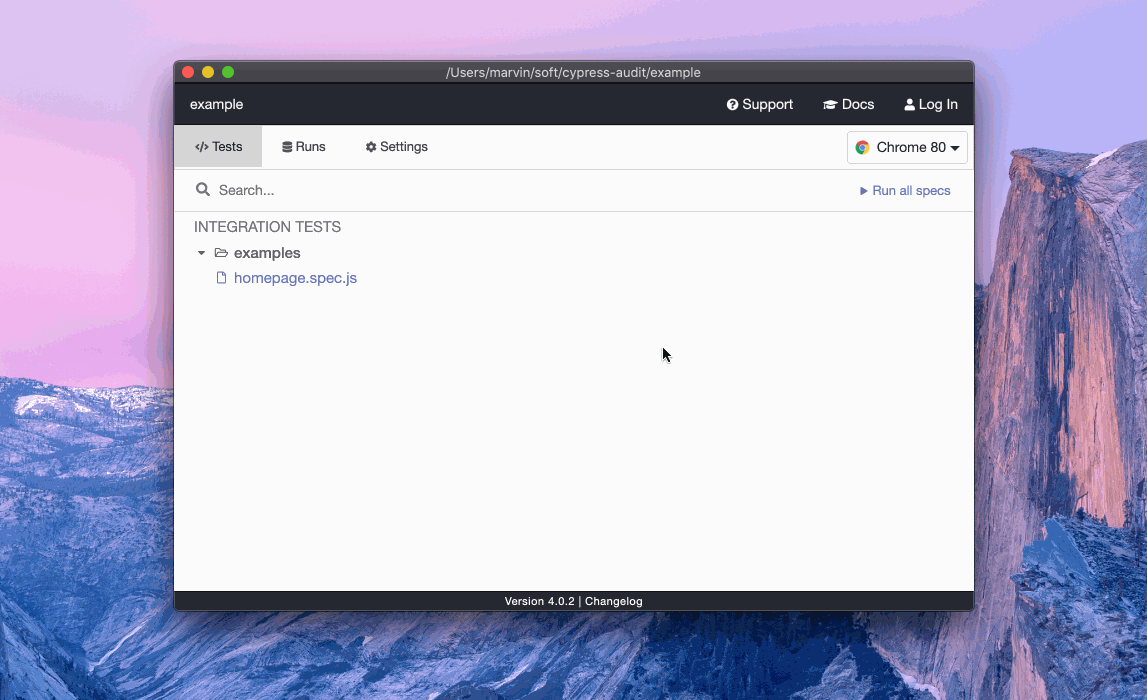Focus the Search specs field
The height and width of the screenshot is (700, 1147).
tap(512, 190)
